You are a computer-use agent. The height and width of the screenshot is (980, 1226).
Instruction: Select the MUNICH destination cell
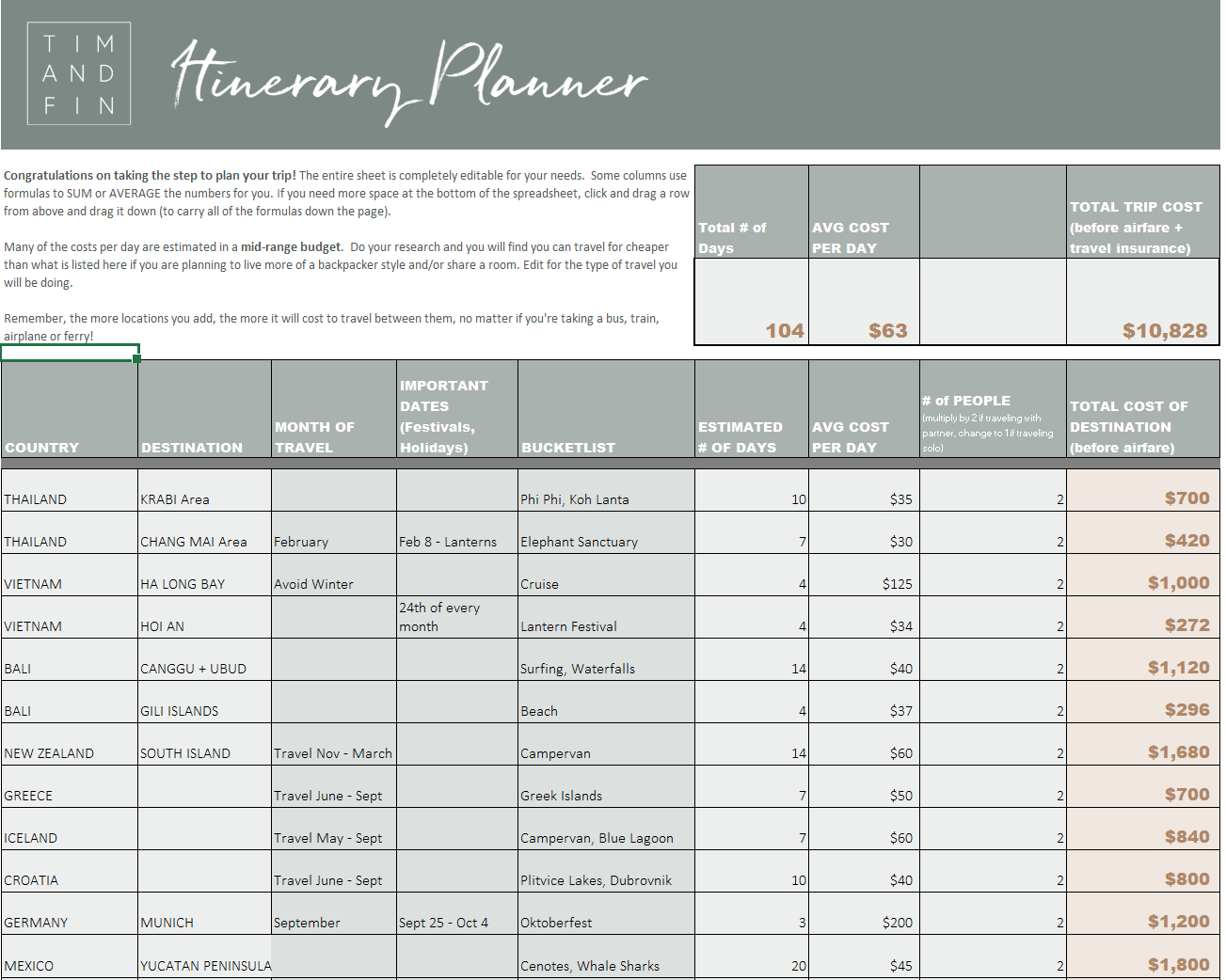click(x=204, y=913)
